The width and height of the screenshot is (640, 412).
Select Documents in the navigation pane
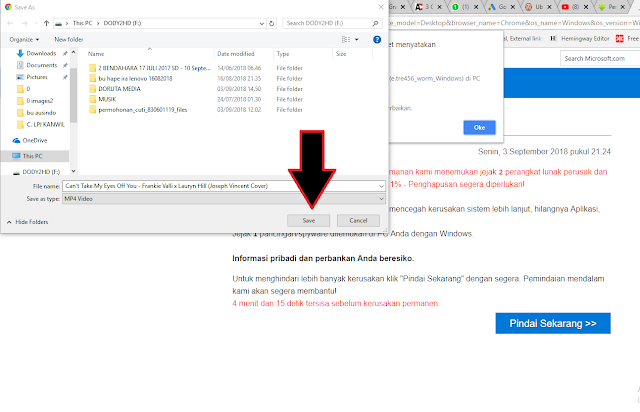[41, 65]
